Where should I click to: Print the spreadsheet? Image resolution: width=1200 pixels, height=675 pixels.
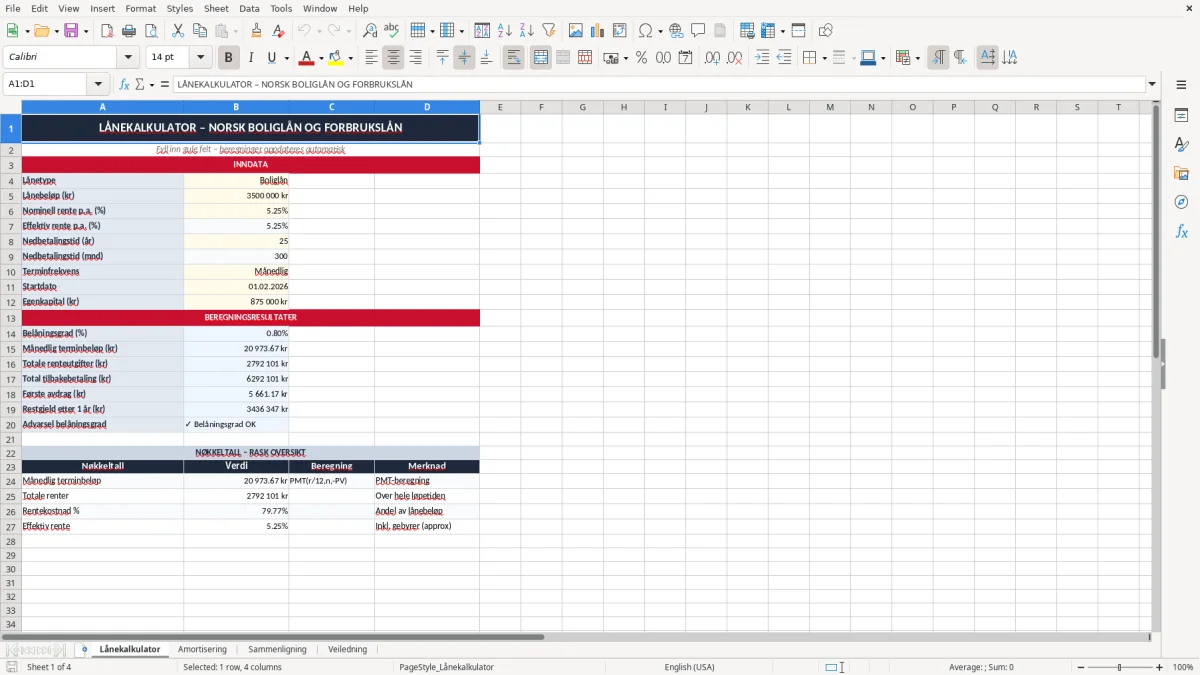point(129,31)
